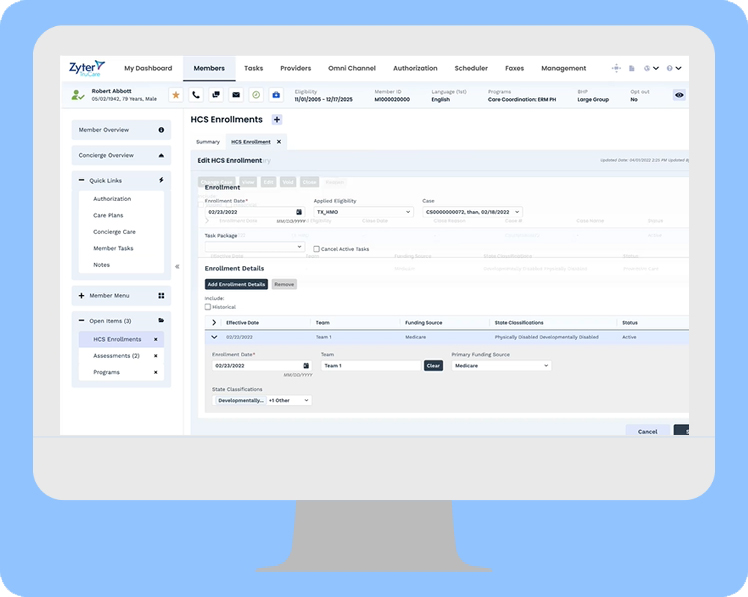Collapse the 02/23/2022 enrollment detail row
748x597 pixels.
click(214, 337)
